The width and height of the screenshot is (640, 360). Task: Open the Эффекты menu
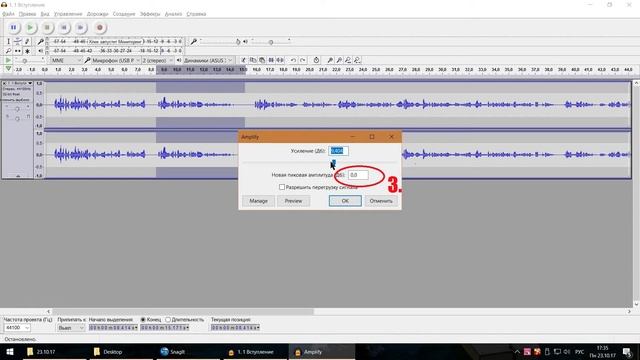click(150, 14)
